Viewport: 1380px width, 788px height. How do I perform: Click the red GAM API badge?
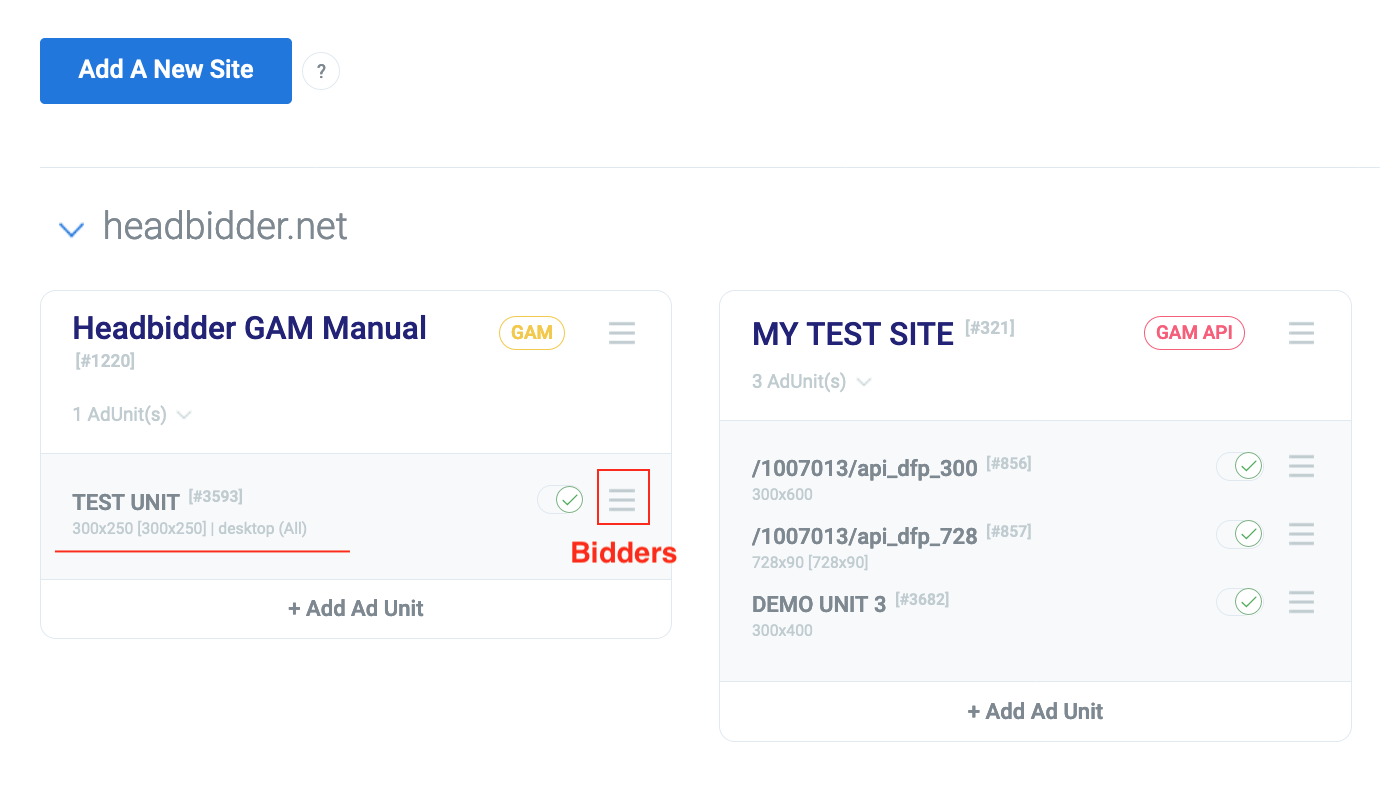[x=1194, y=333]
